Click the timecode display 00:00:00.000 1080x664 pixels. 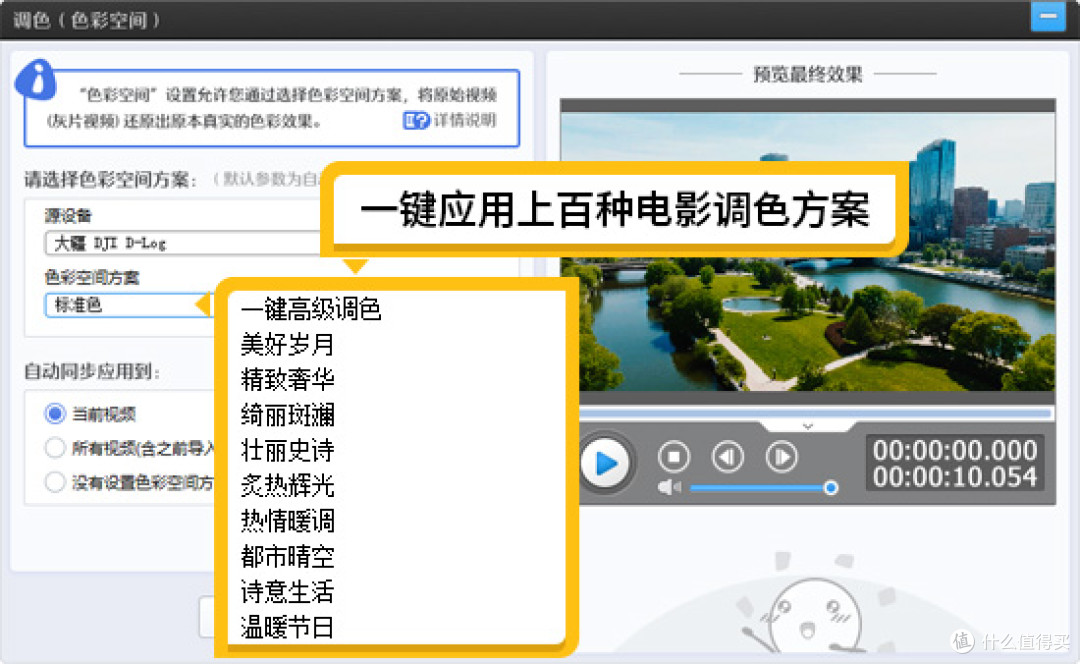click(955, 450)
